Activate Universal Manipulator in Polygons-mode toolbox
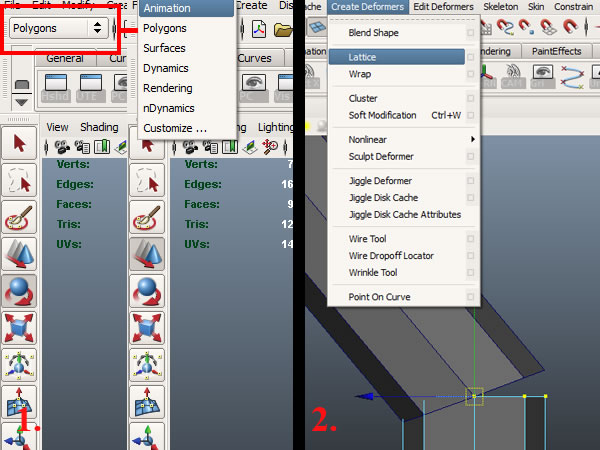This screenshot has width=600, height=450. [x=19, y=365]
